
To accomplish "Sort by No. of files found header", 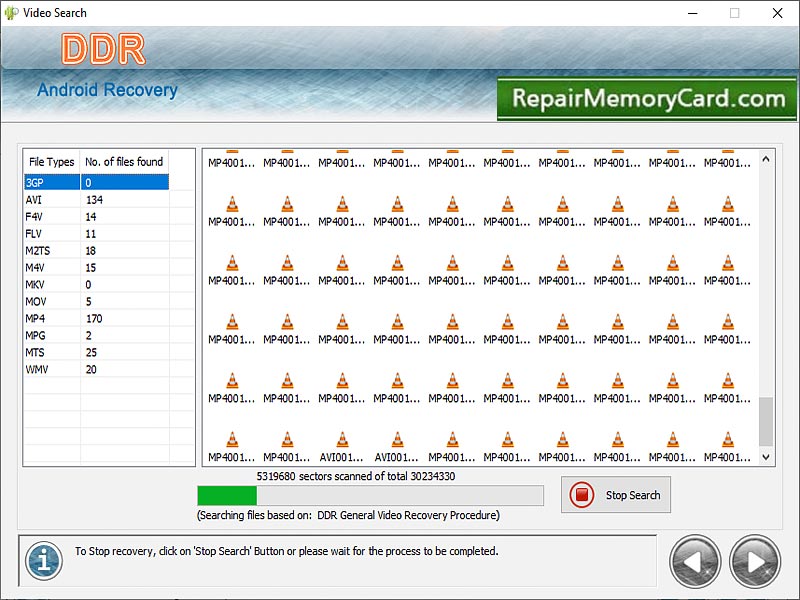I will click(124, 162).
